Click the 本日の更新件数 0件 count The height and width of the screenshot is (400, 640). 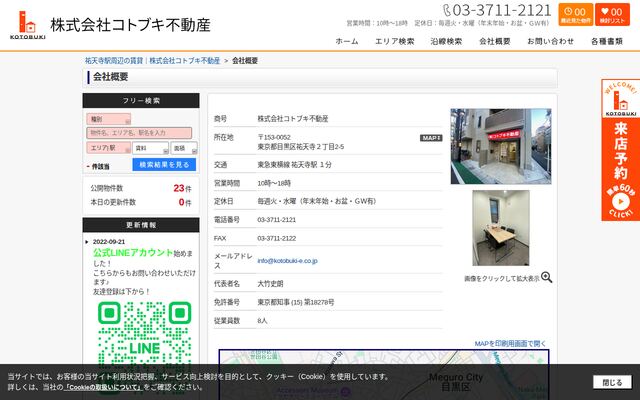(141, 202)
